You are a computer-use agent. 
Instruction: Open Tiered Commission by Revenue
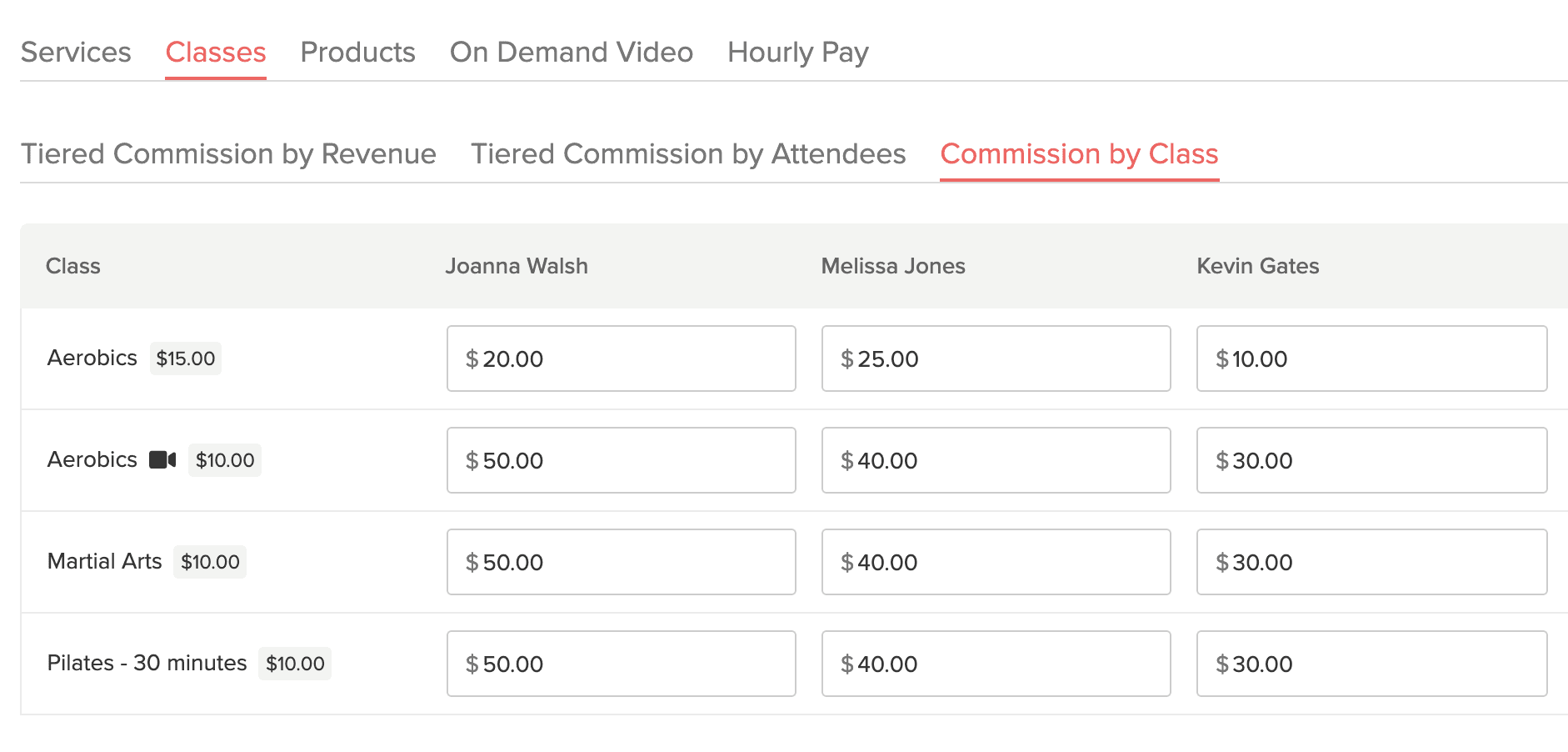coord(227,153)
